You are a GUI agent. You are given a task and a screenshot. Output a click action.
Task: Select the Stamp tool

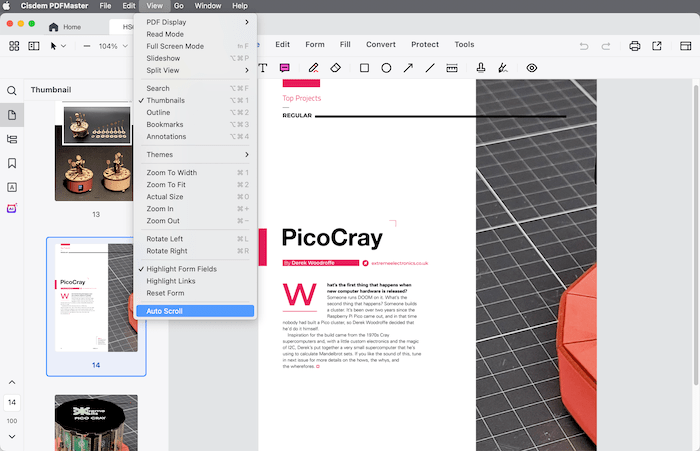point(481,68)
